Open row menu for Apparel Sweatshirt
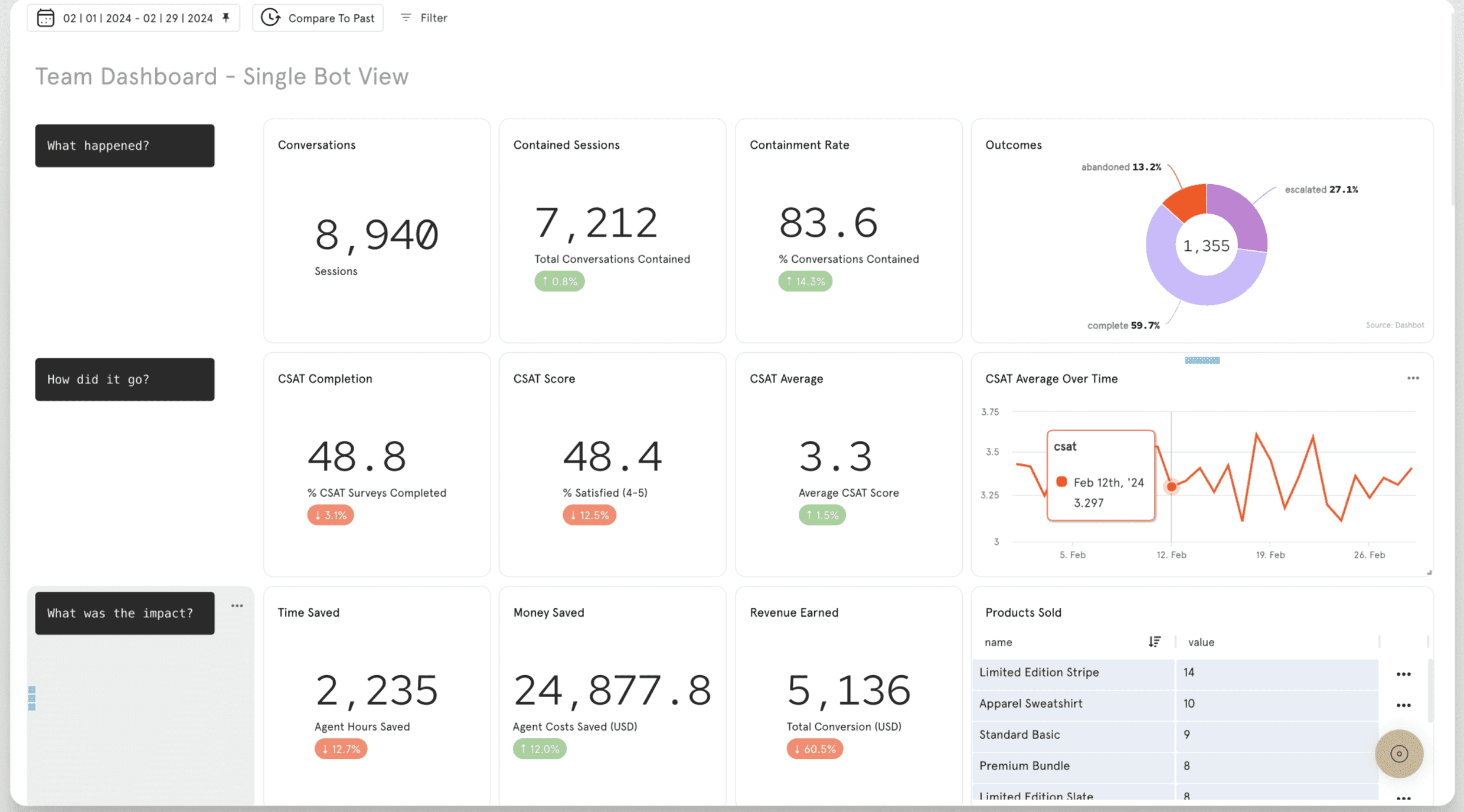 (x=1403, y=705)
